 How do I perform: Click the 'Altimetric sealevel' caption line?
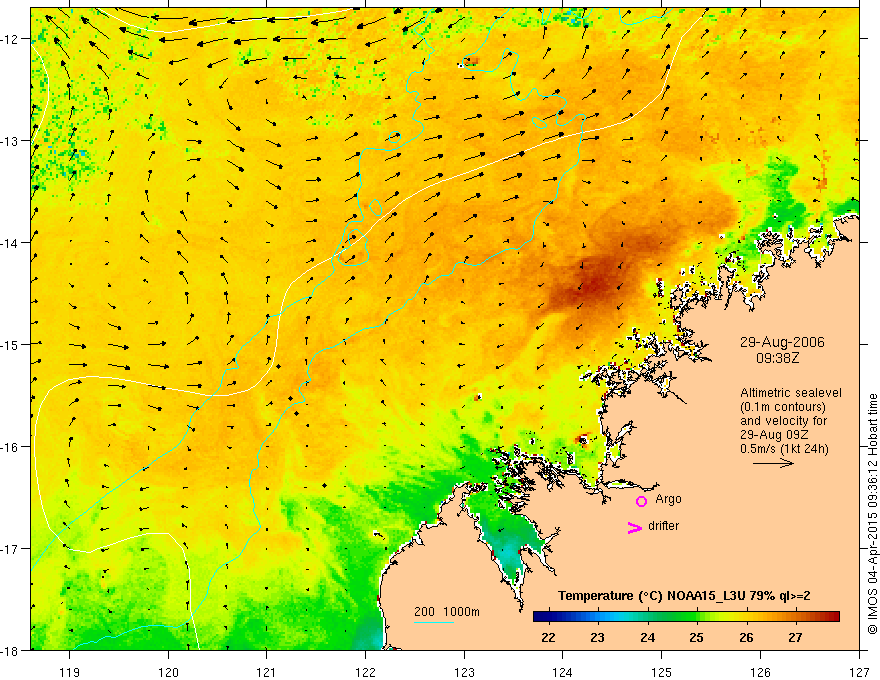791,393
